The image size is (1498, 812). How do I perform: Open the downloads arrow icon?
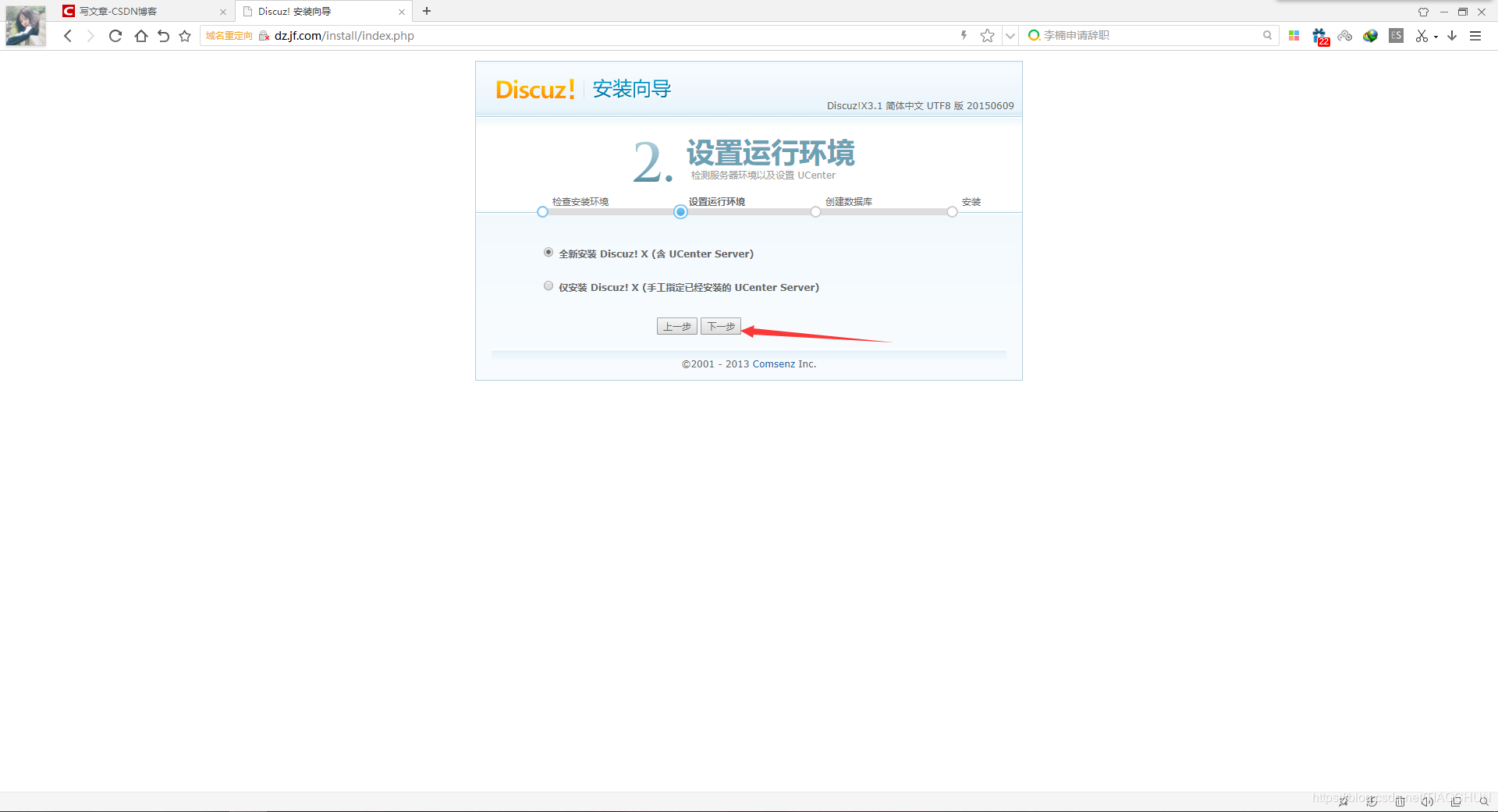tap(1452, 36)
